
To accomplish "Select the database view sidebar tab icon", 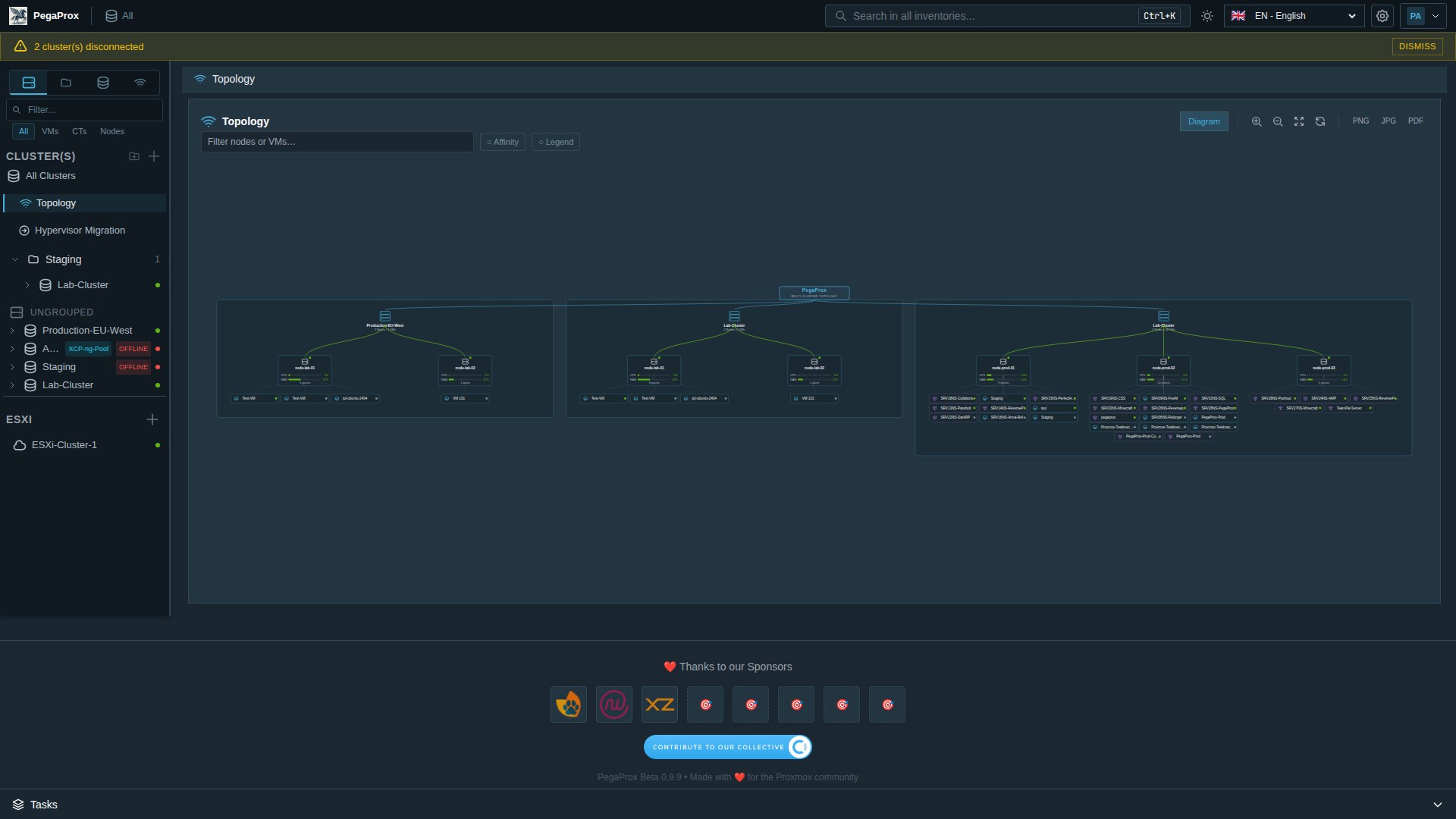I will click(x=103, y=83).
